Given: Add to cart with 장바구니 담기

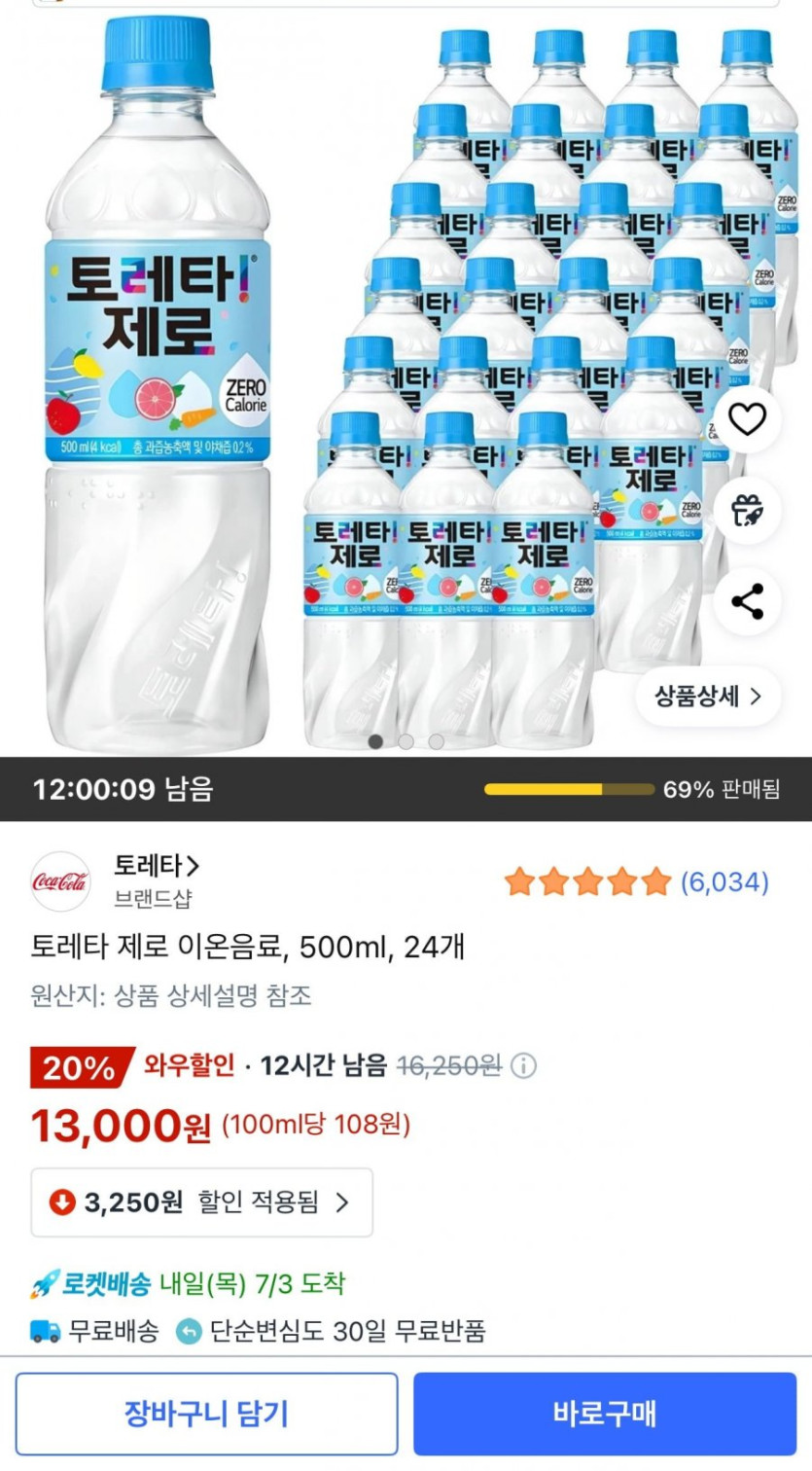Looking at the screenshot, I should point(206,1414).
